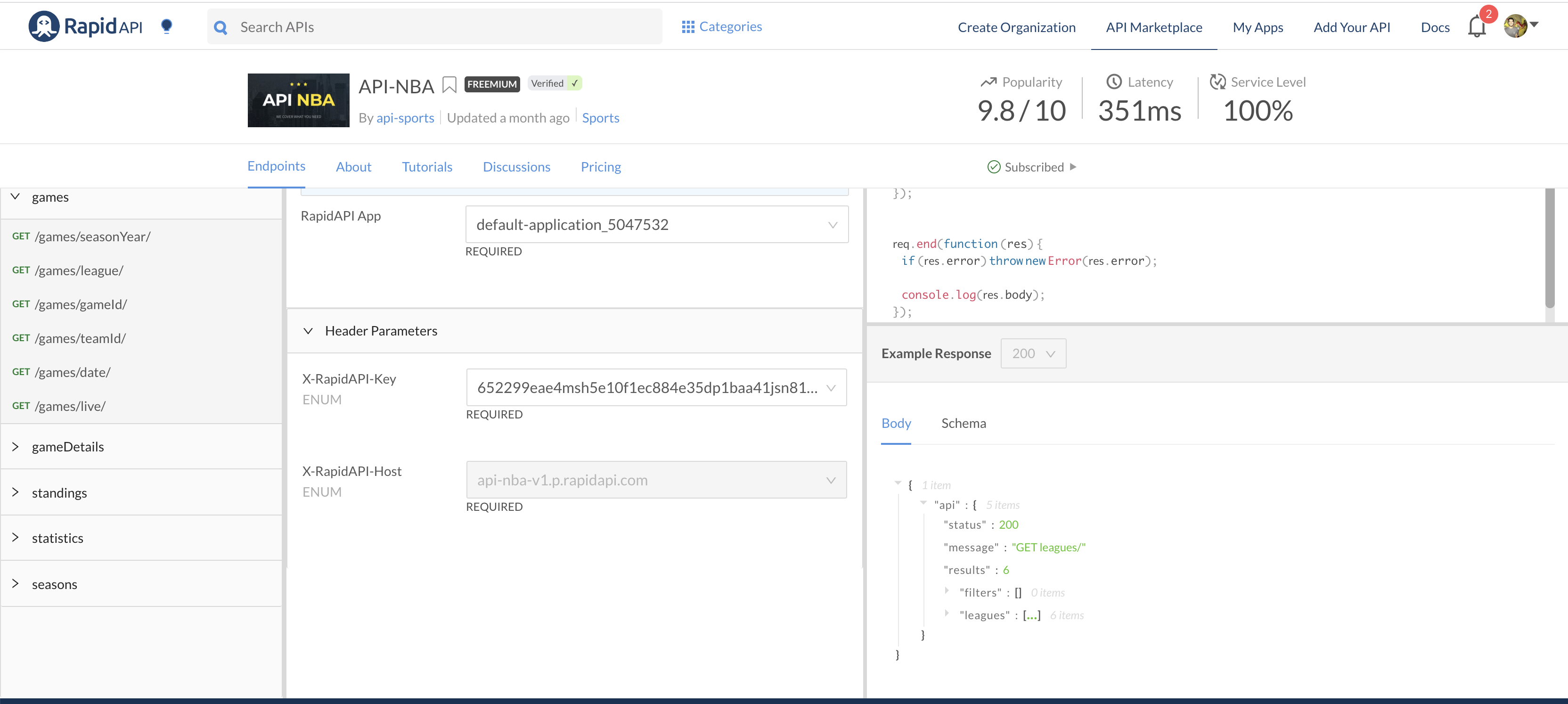Select GET /games/live/ endpoint
The width and height of the screenshot is (1568, 704).
(141, 406)
